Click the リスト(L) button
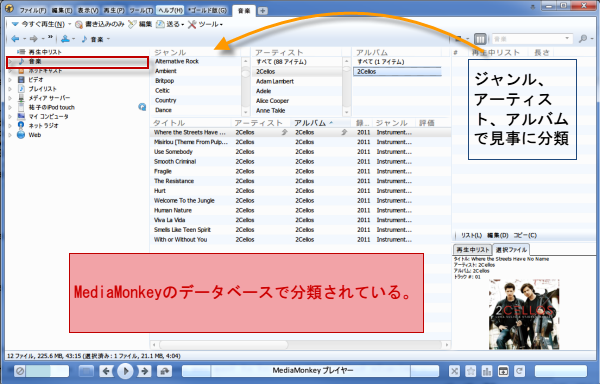Viewport: 600px width, 384px height. 471,235
